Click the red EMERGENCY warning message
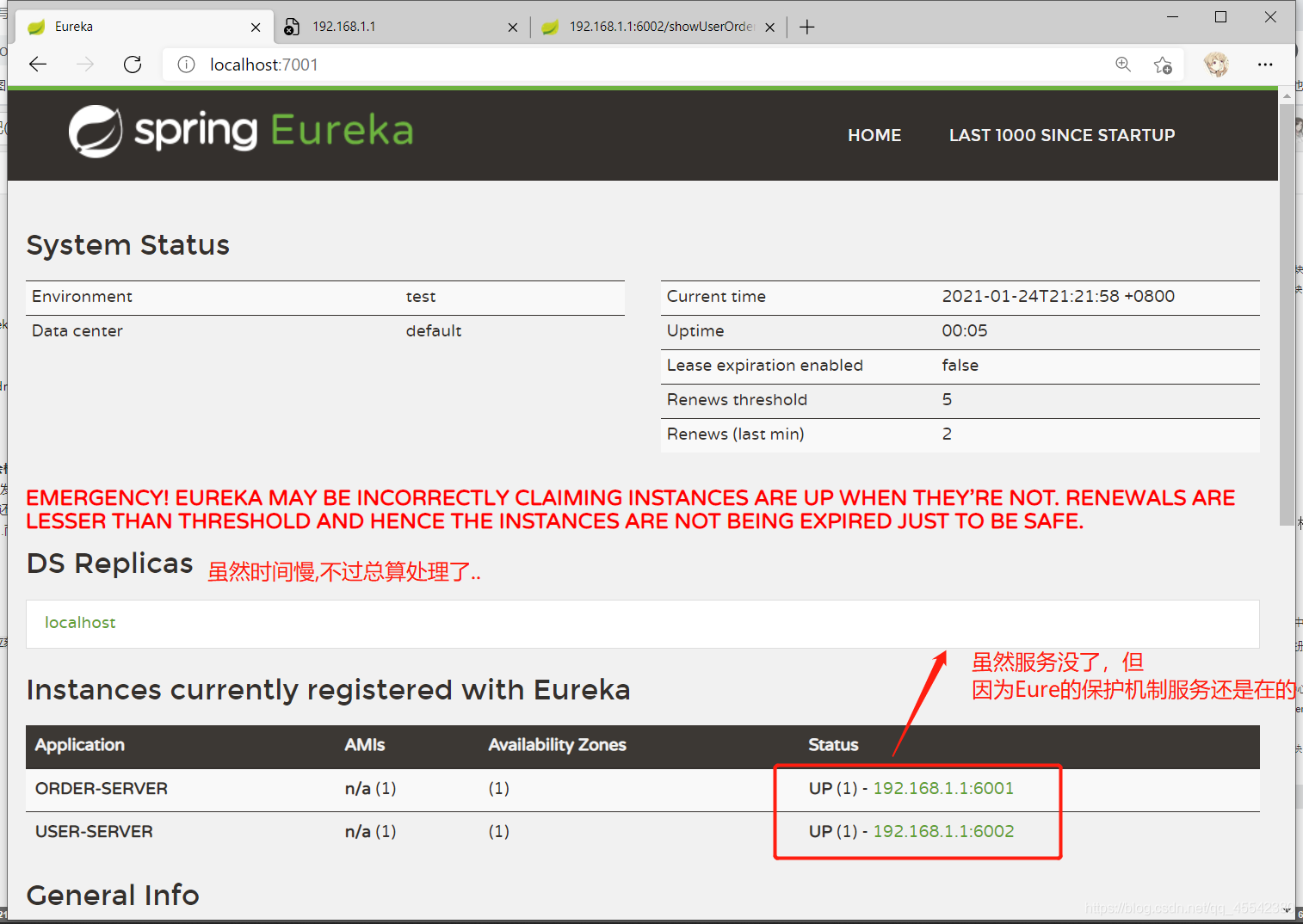Screen dimensions: 1303x924 630,509
